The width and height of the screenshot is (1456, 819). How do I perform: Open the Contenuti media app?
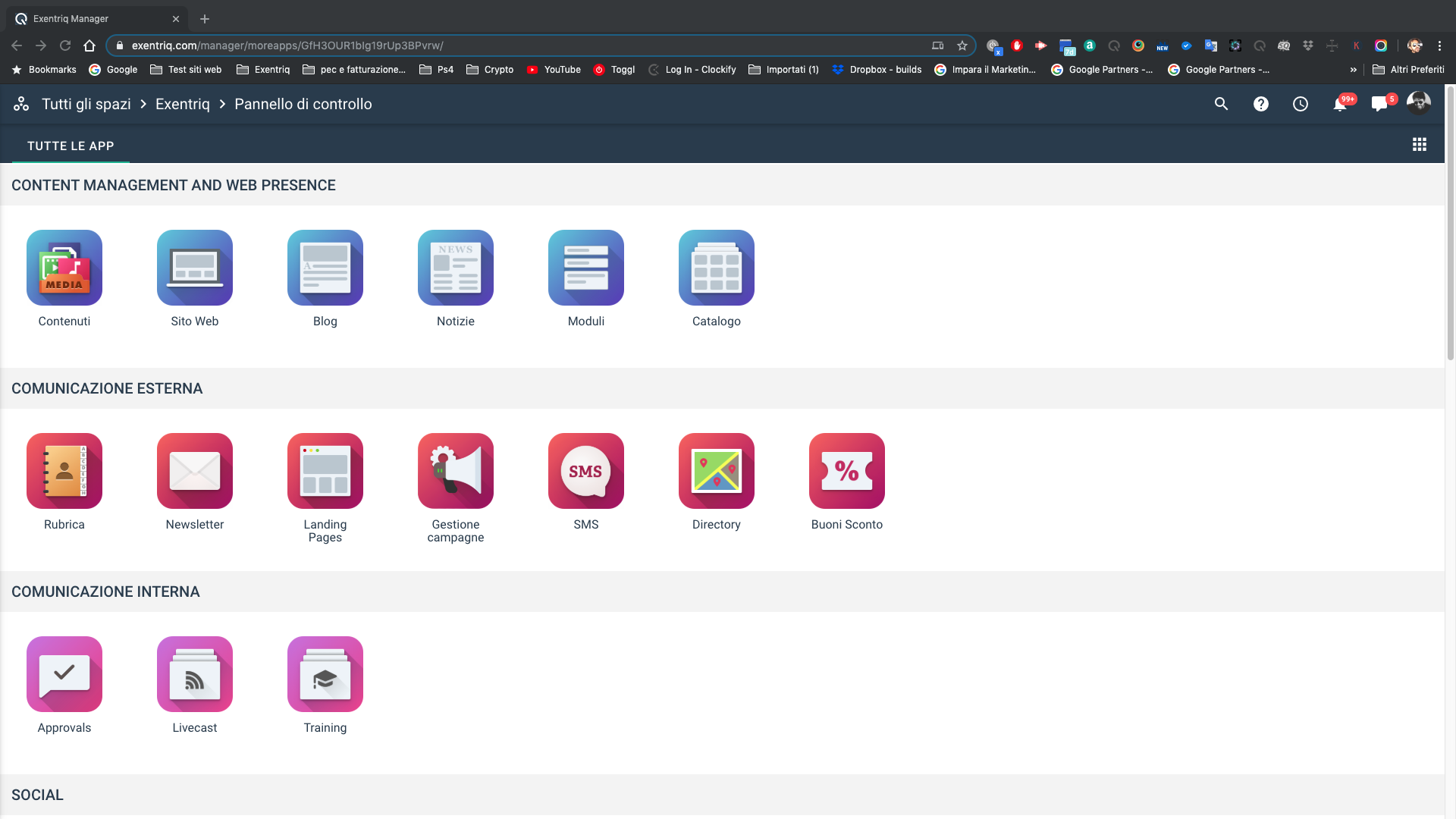click(64, 268)
